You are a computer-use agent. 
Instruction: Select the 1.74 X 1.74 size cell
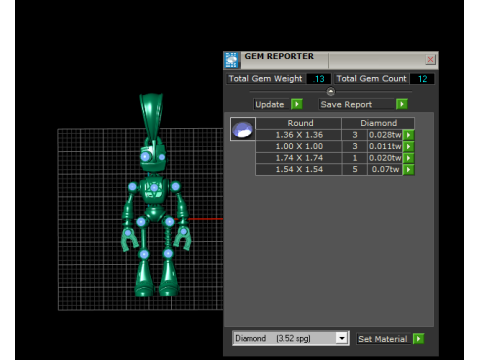point(299,158)
